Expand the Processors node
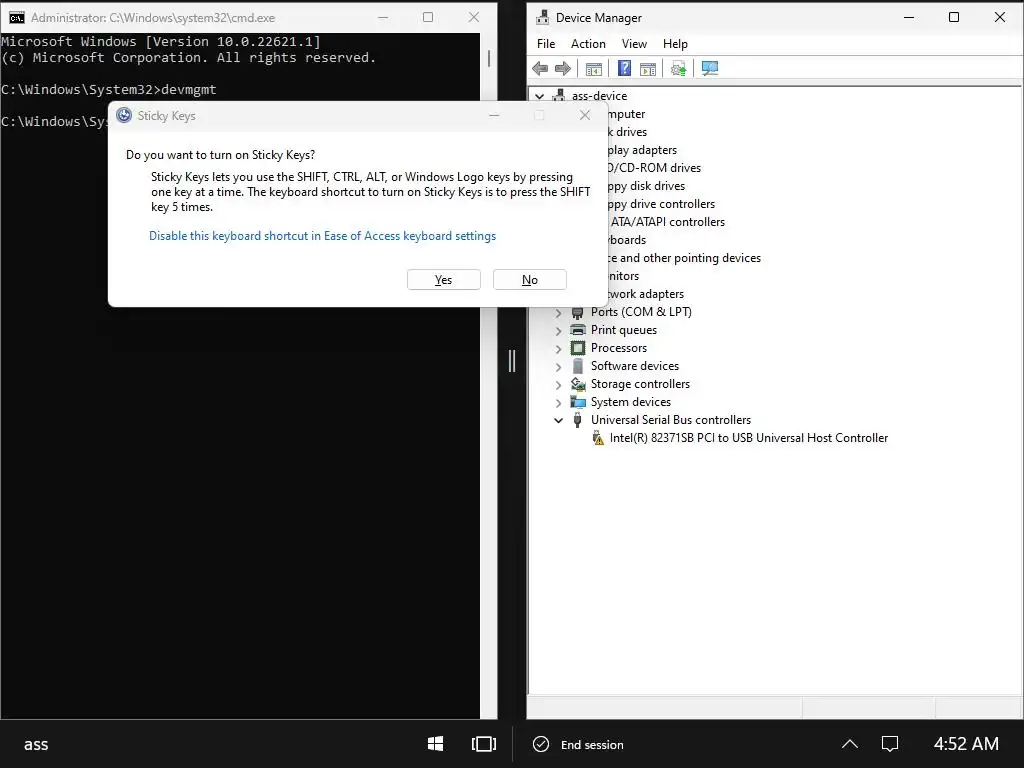Screen dimensions: 1024x768 click(x=558, y=349)
